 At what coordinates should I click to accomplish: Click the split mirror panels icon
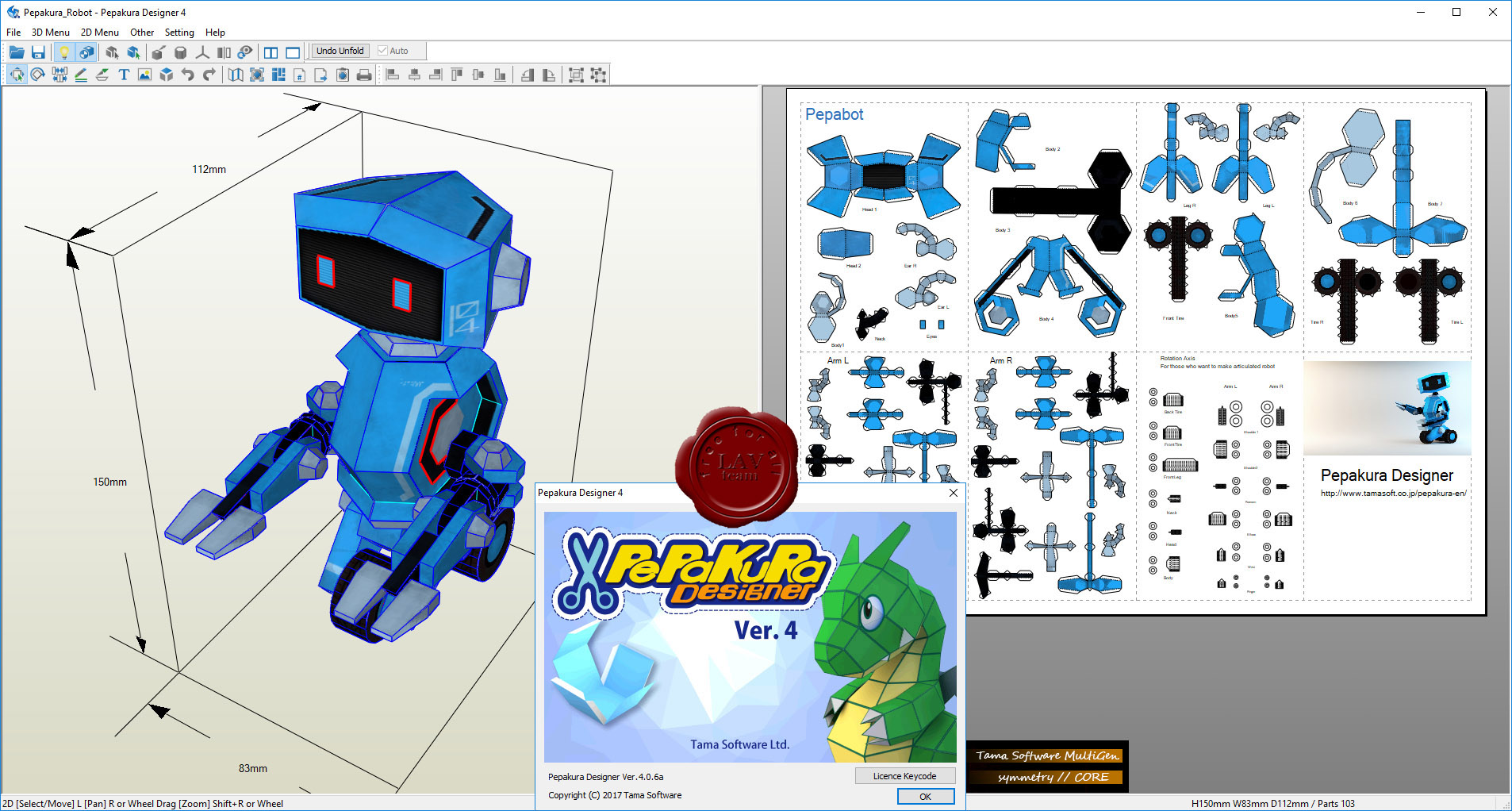click(x=224, y=52)
